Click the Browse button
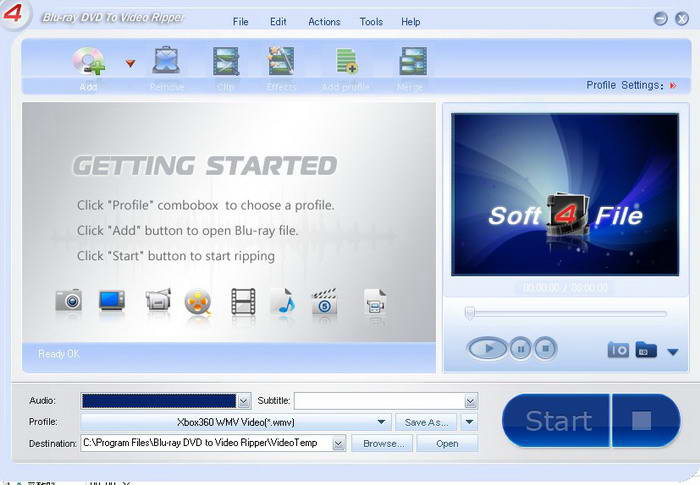The image size is (700, 485). click(383, 443)
